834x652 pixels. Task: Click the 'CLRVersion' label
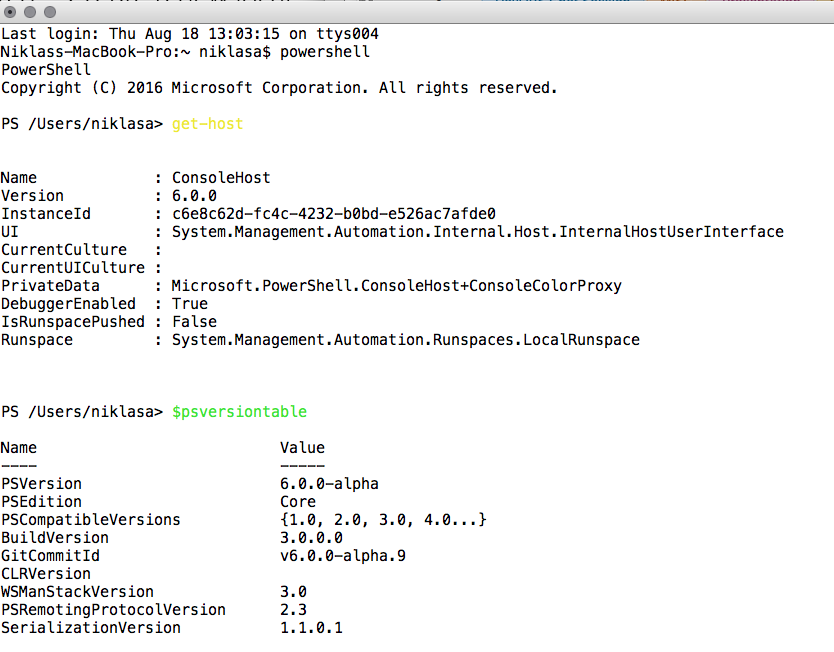pos(46,574)
